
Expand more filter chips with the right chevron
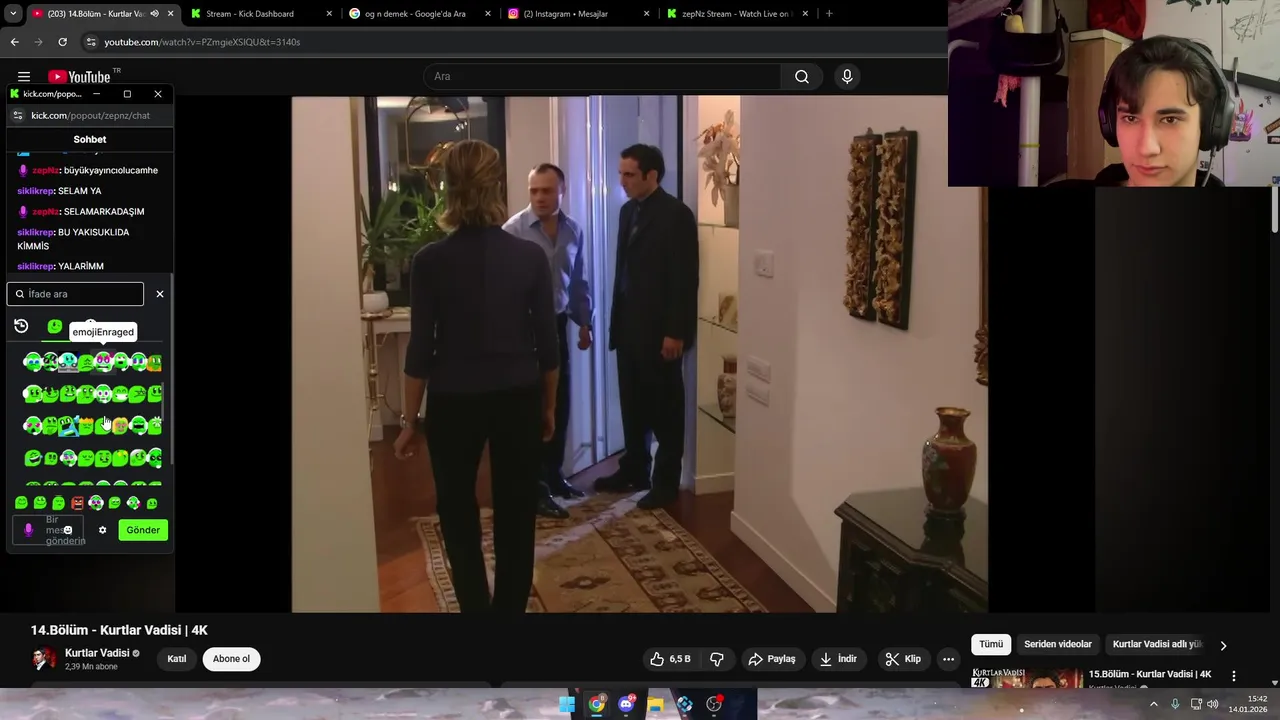[x=1223, y=645]
